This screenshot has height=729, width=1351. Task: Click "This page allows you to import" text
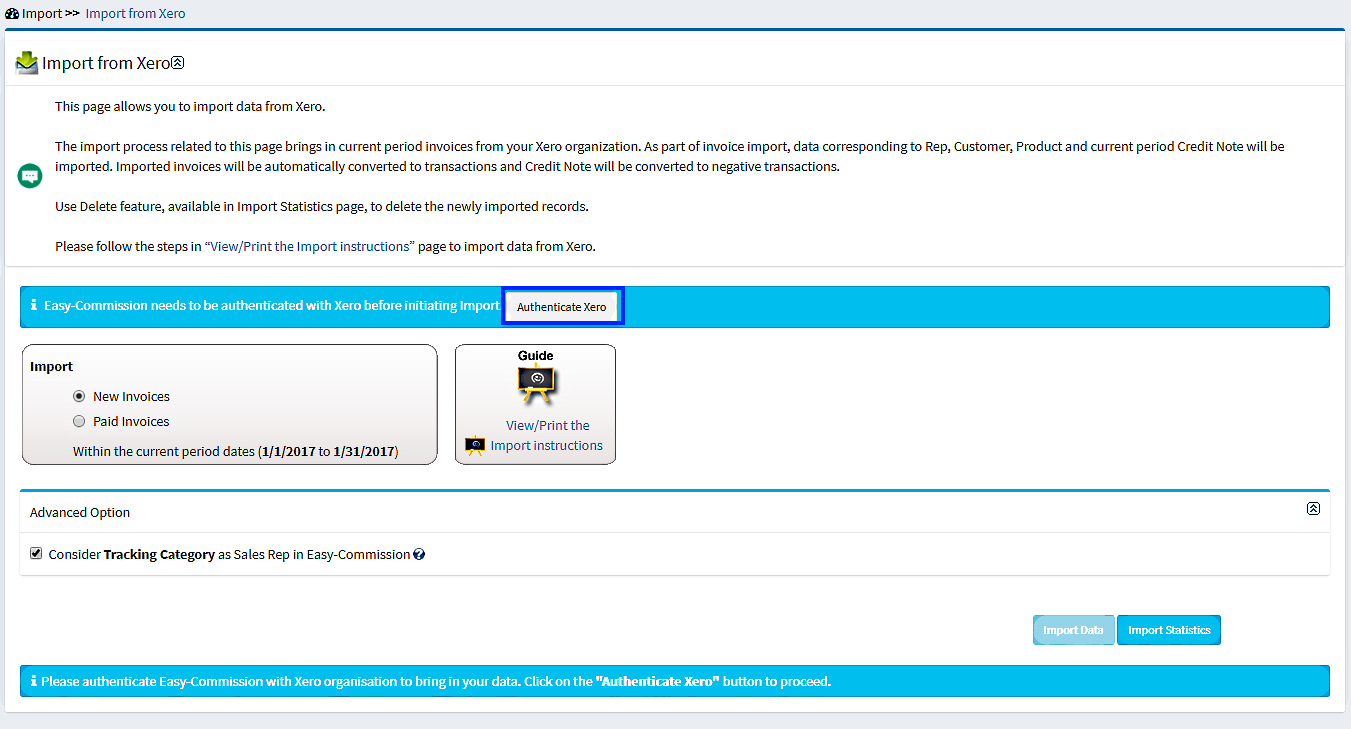pos(190,106)
